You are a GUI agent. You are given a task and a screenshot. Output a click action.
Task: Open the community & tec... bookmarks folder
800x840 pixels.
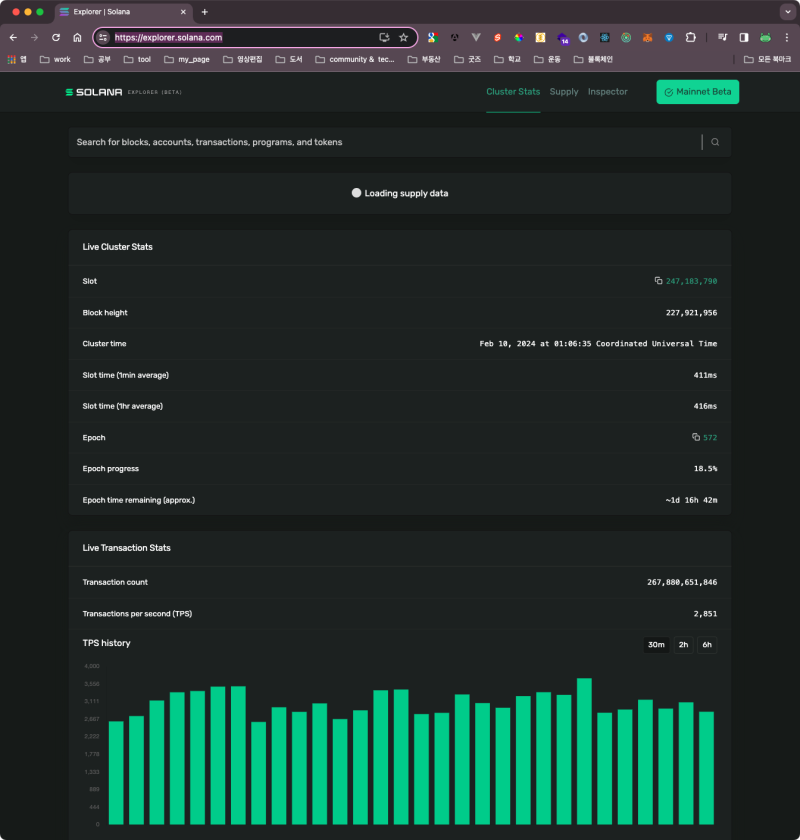355,59
